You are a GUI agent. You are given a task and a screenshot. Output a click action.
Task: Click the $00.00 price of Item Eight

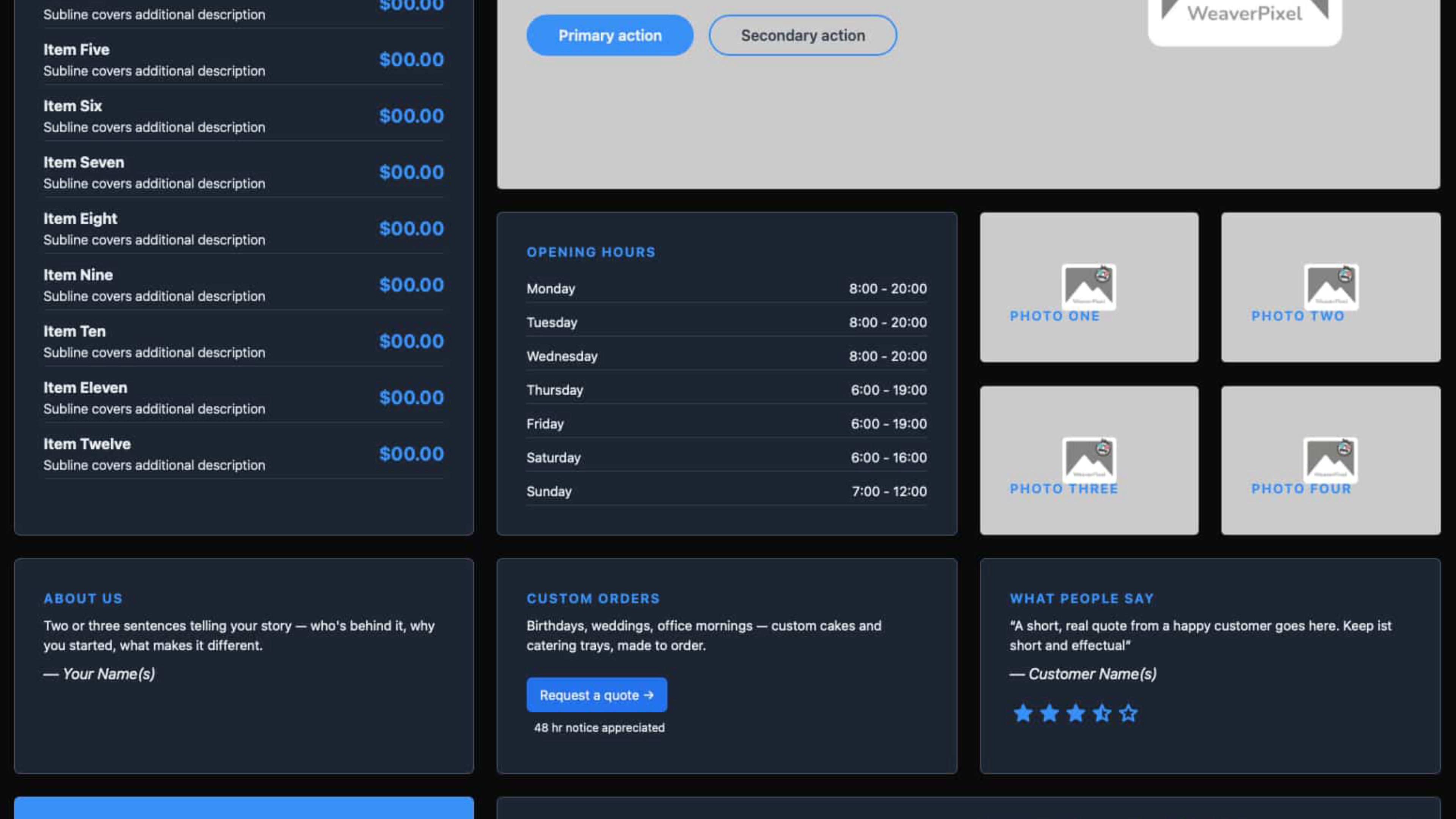pos(411,228)
